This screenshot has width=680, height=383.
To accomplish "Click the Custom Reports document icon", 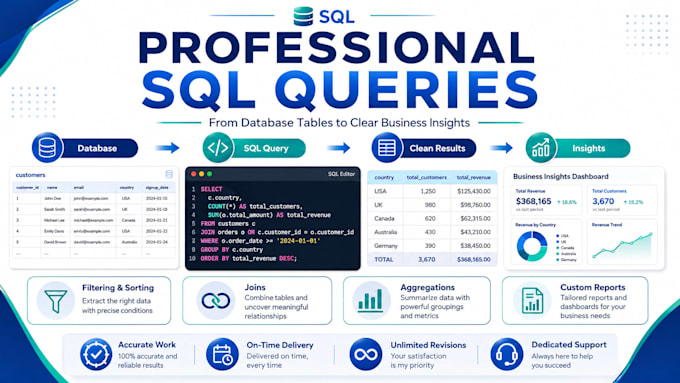I will [532, 300].
